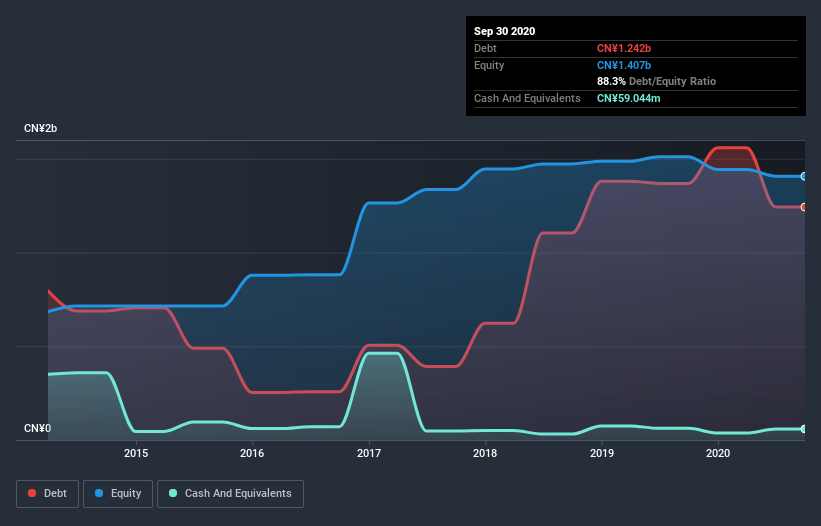Toggle the Equity legend button
Image resolution: width=821 pixels, height=526 pixels.
pyautogui.click(x=118, y=494)
